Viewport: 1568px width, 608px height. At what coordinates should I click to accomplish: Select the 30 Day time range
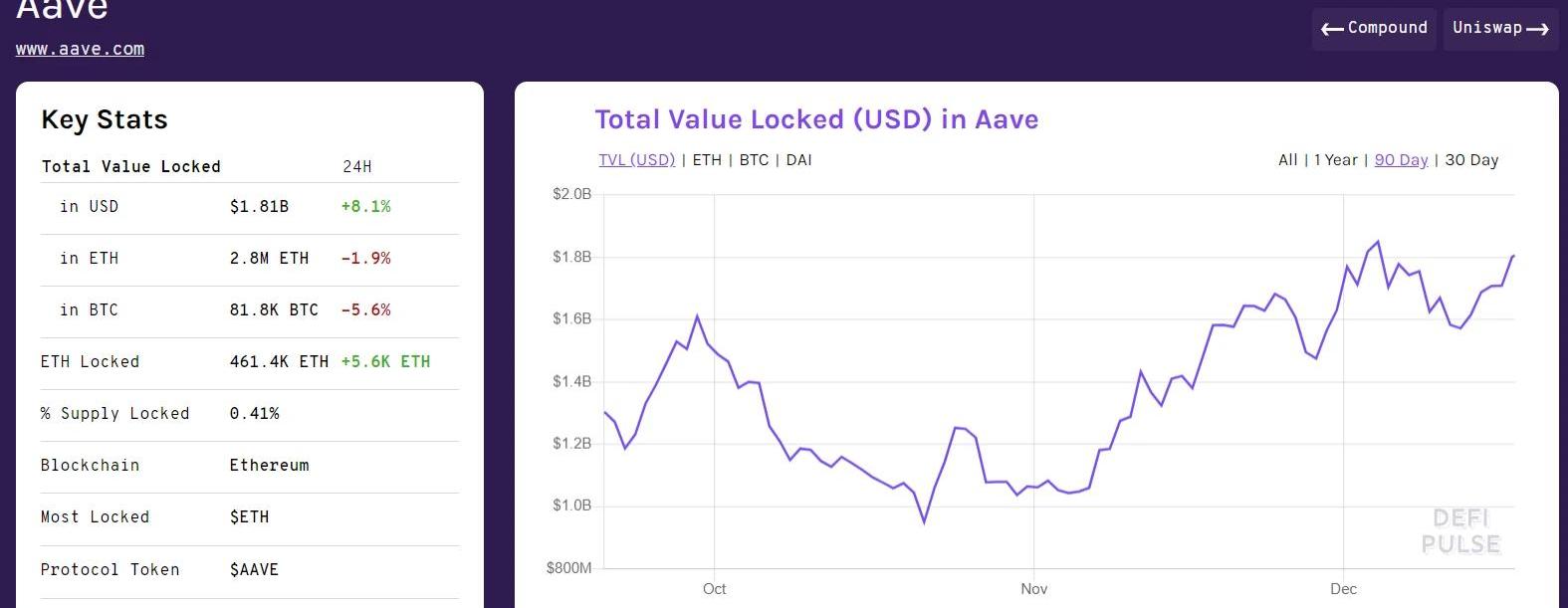tap(1471, 160)
